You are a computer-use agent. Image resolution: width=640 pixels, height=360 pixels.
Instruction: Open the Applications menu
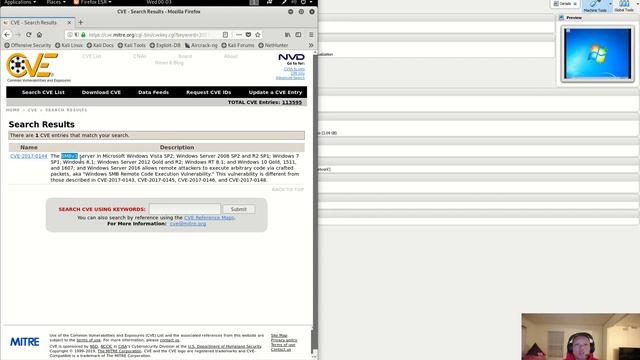click(x=20, y=2)
